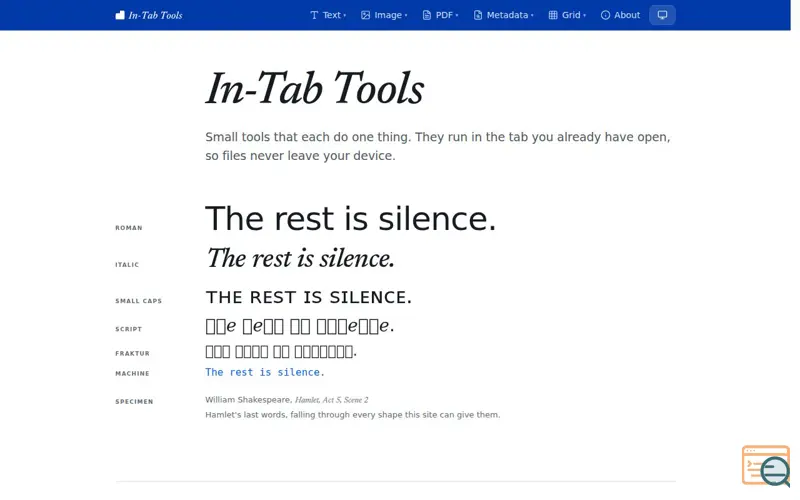This screenshot has height=500, width=800.
Task: Expand the Image menu caret
Action: (x=406, y=16)
